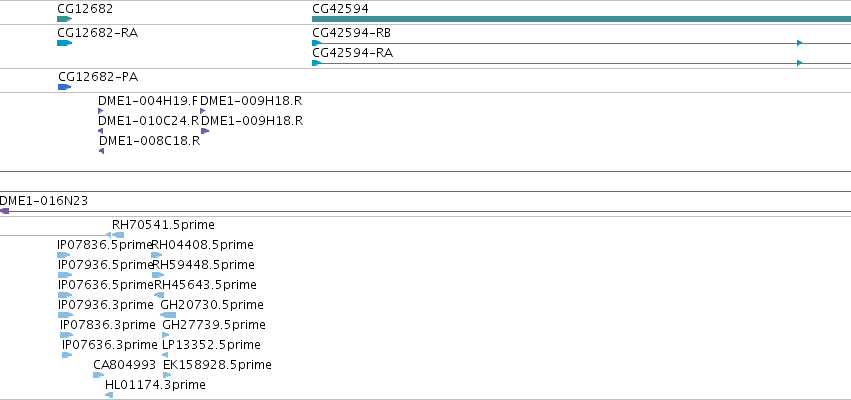Click the DME1-010C24.R arrow marker

point(100,131)
